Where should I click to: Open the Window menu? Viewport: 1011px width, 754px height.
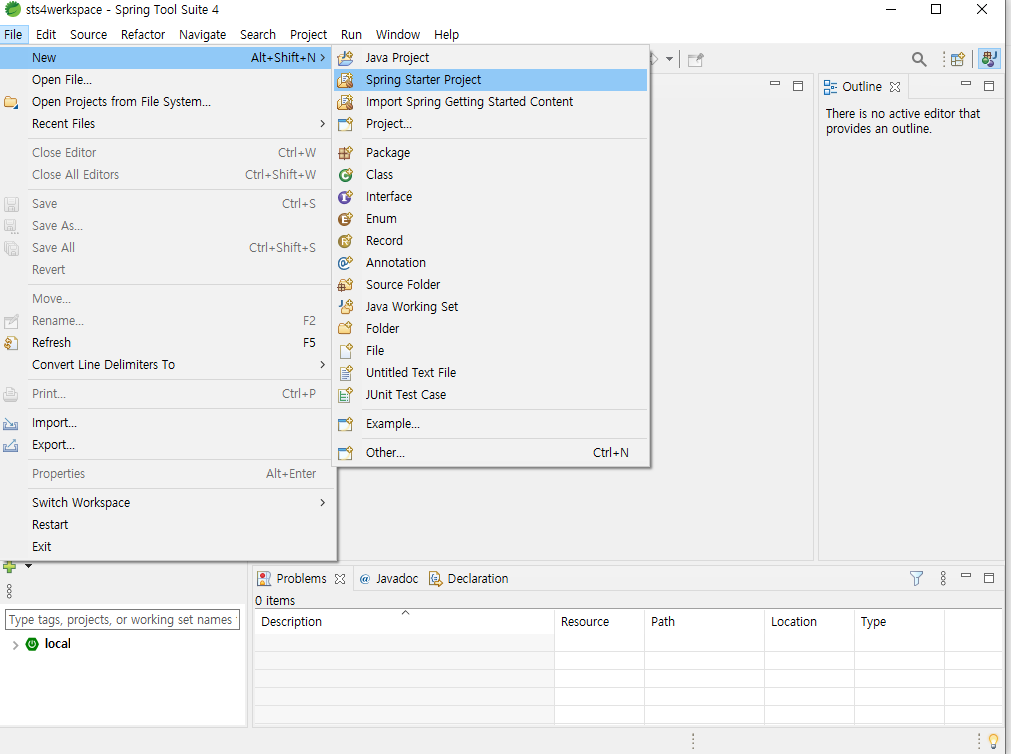click(398, 35)
